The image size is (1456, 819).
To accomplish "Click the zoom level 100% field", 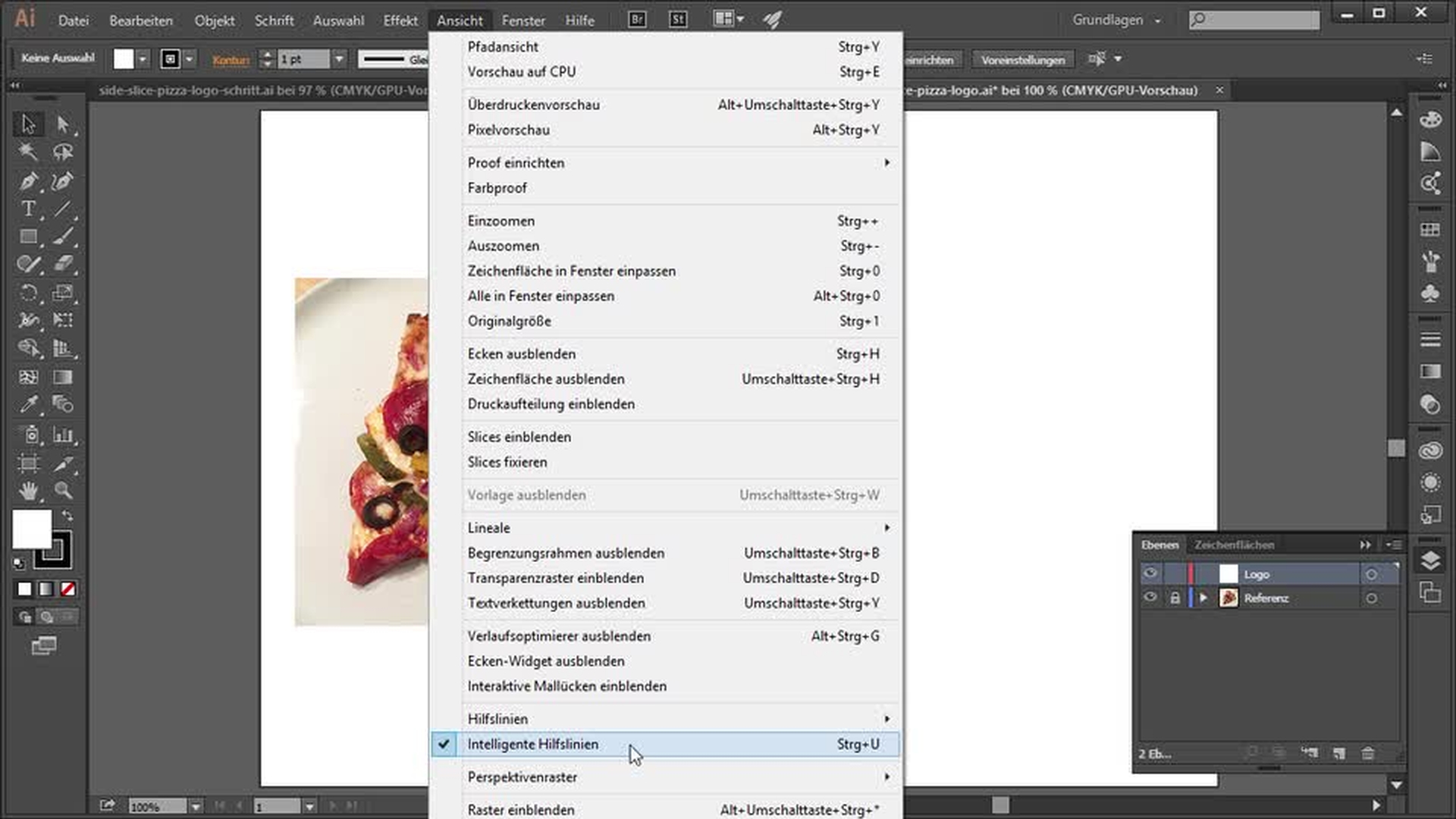I will [155, 807].
